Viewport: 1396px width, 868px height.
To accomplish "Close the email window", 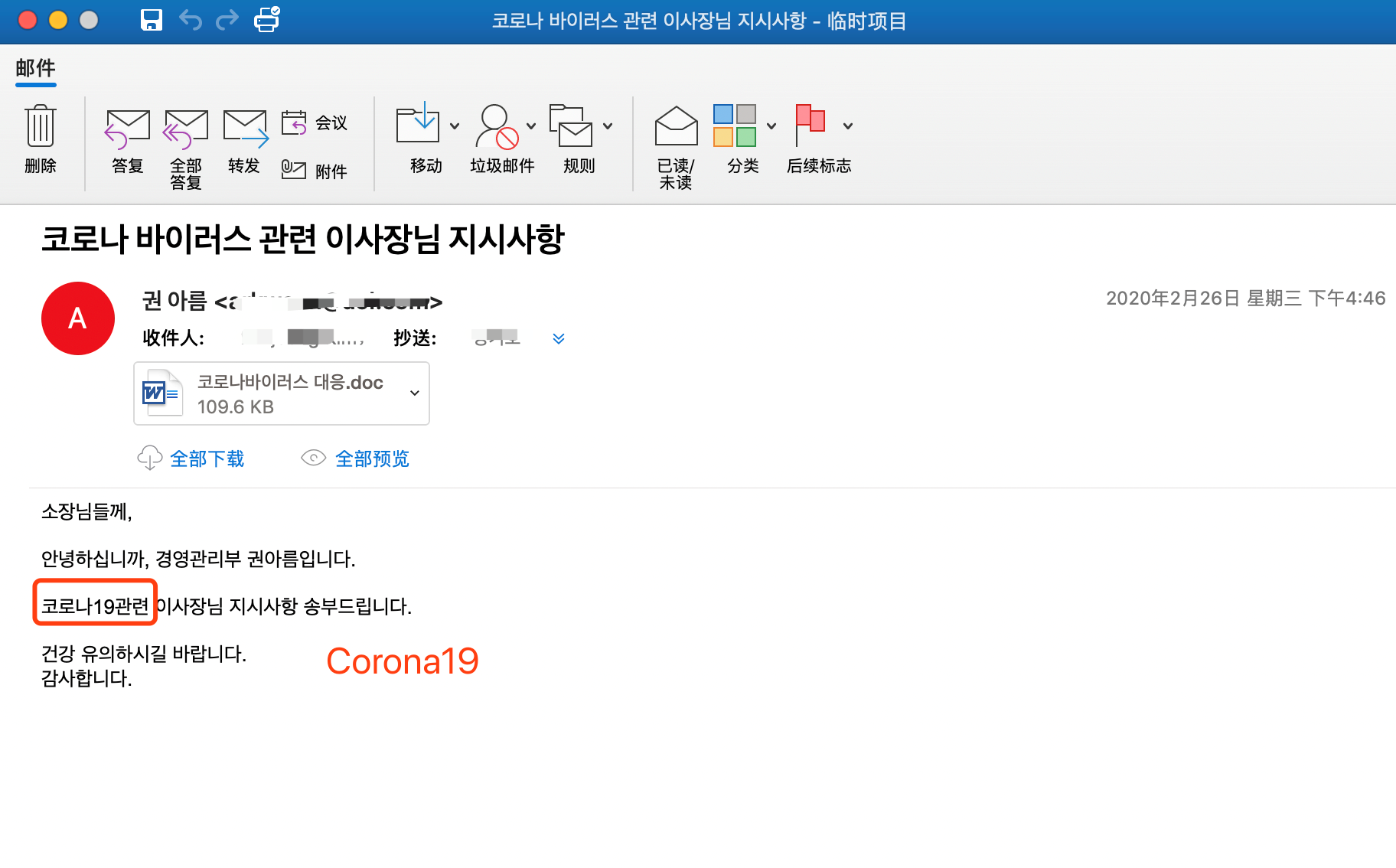I will [x=28, y=20].
